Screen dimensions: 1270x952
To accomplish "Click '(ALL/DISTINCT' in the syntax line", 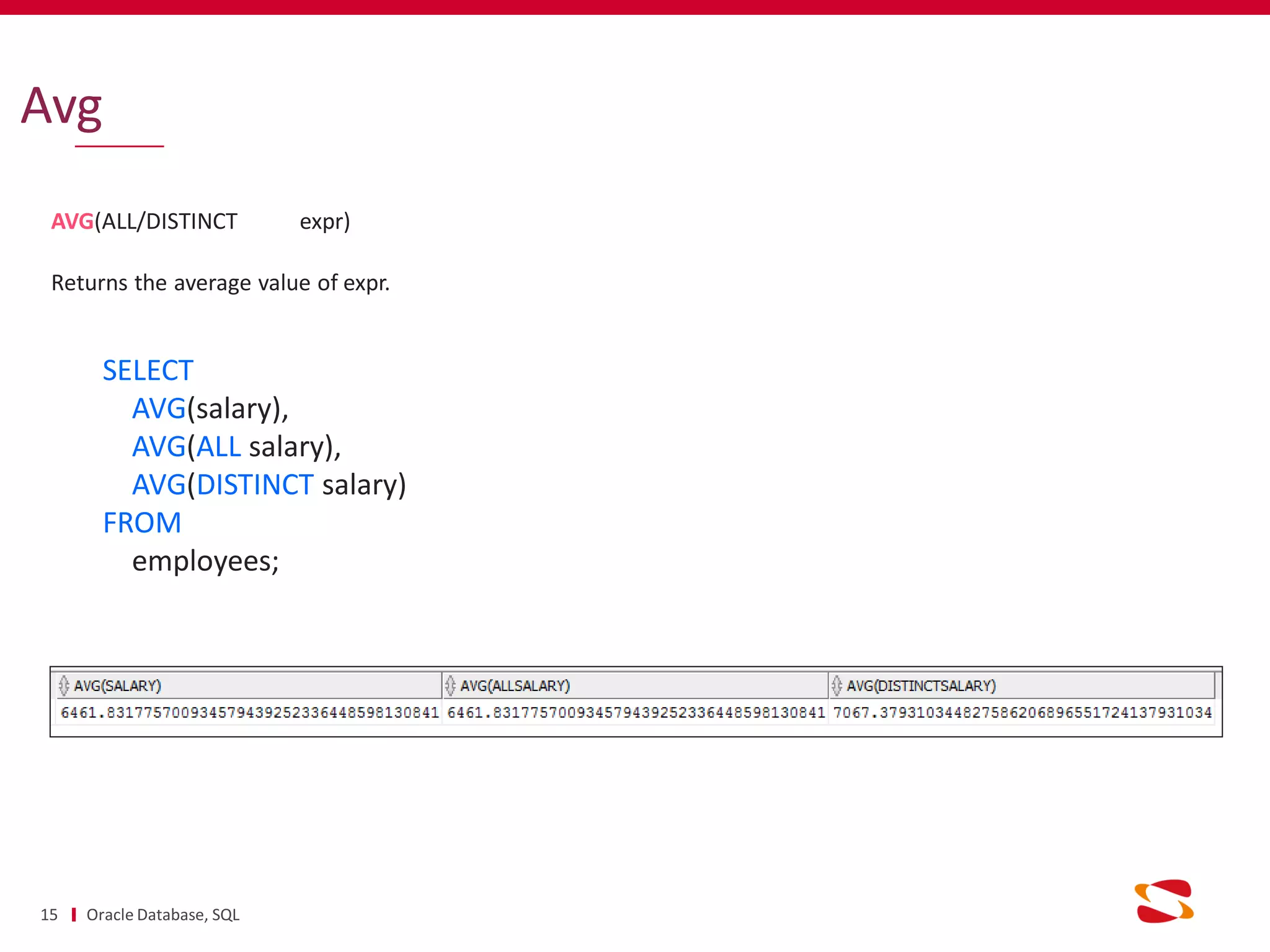I will coord(166,221).
